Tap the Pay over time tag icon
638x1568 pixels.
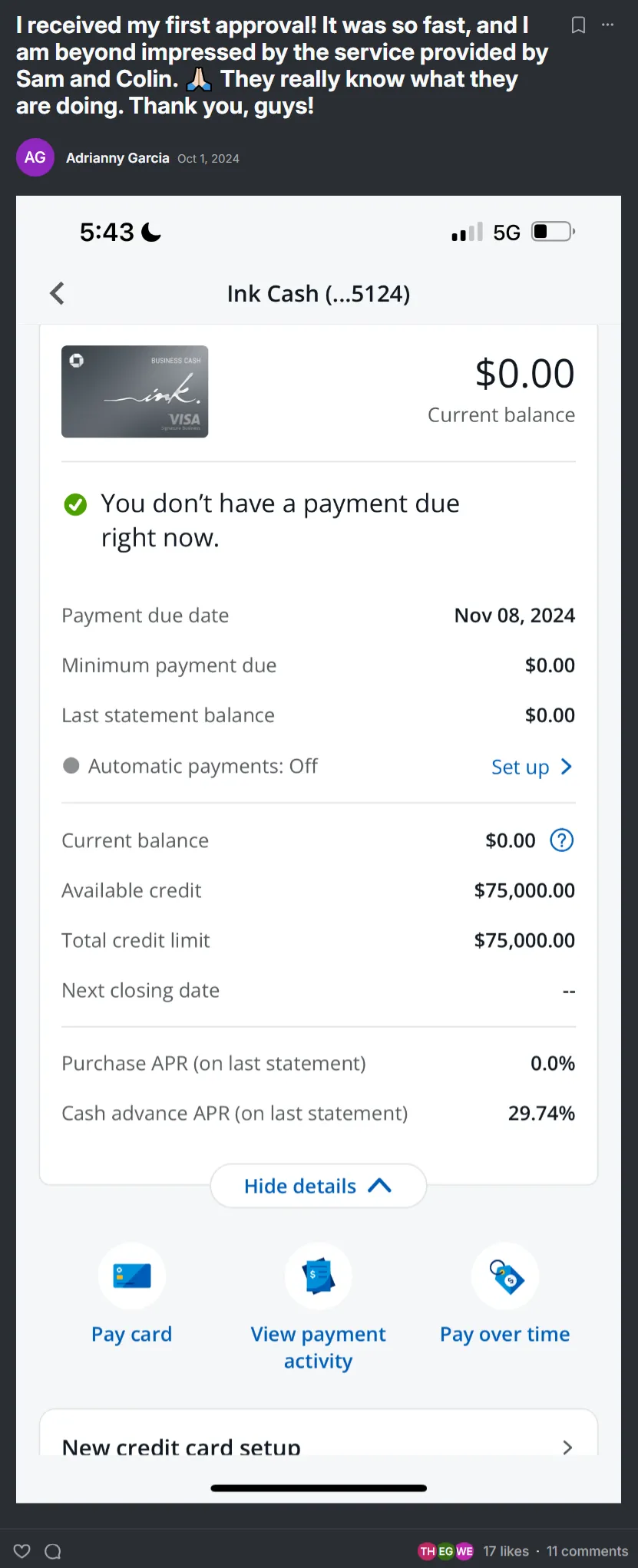[505, 1276]
